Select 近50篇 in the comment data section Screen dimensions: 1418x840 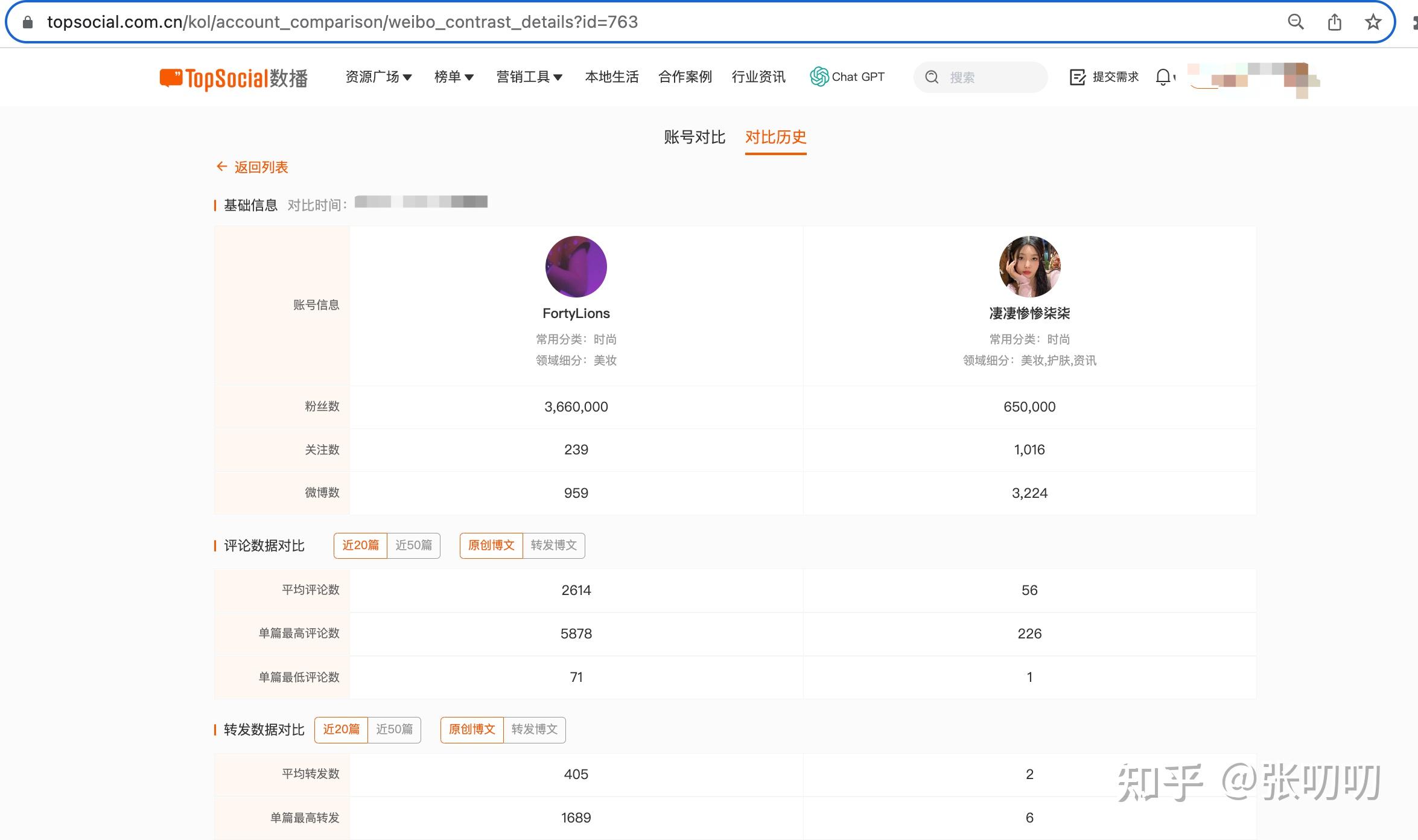pos(413,546)
